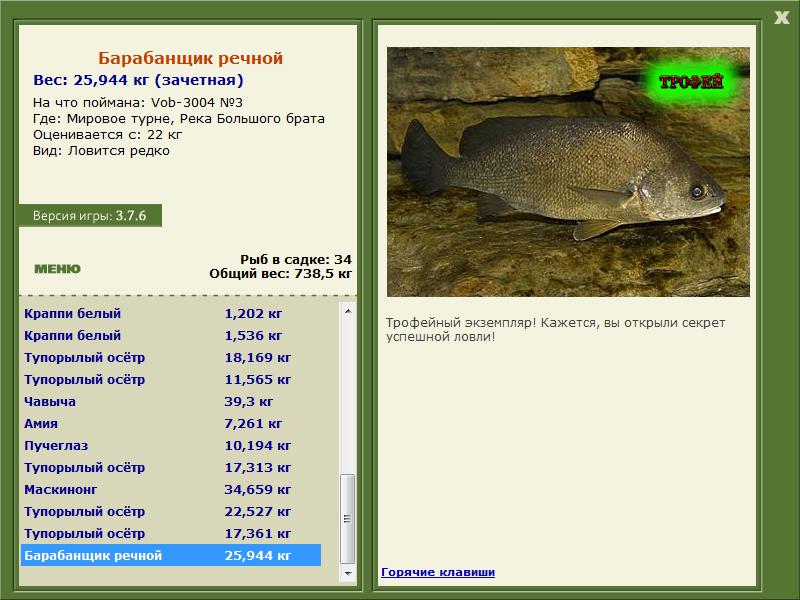Viewport: 800px width, 600px height.
Task: Select Тупорылый осётр 11,565 кг entry
Action: click(171, 379)
